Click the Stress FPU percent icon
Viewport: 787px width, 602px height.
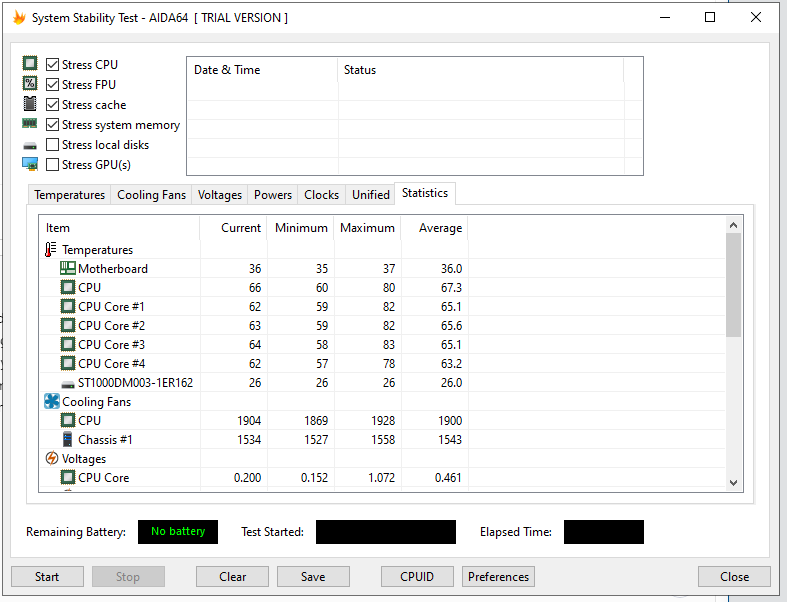[x=30, y=83]
